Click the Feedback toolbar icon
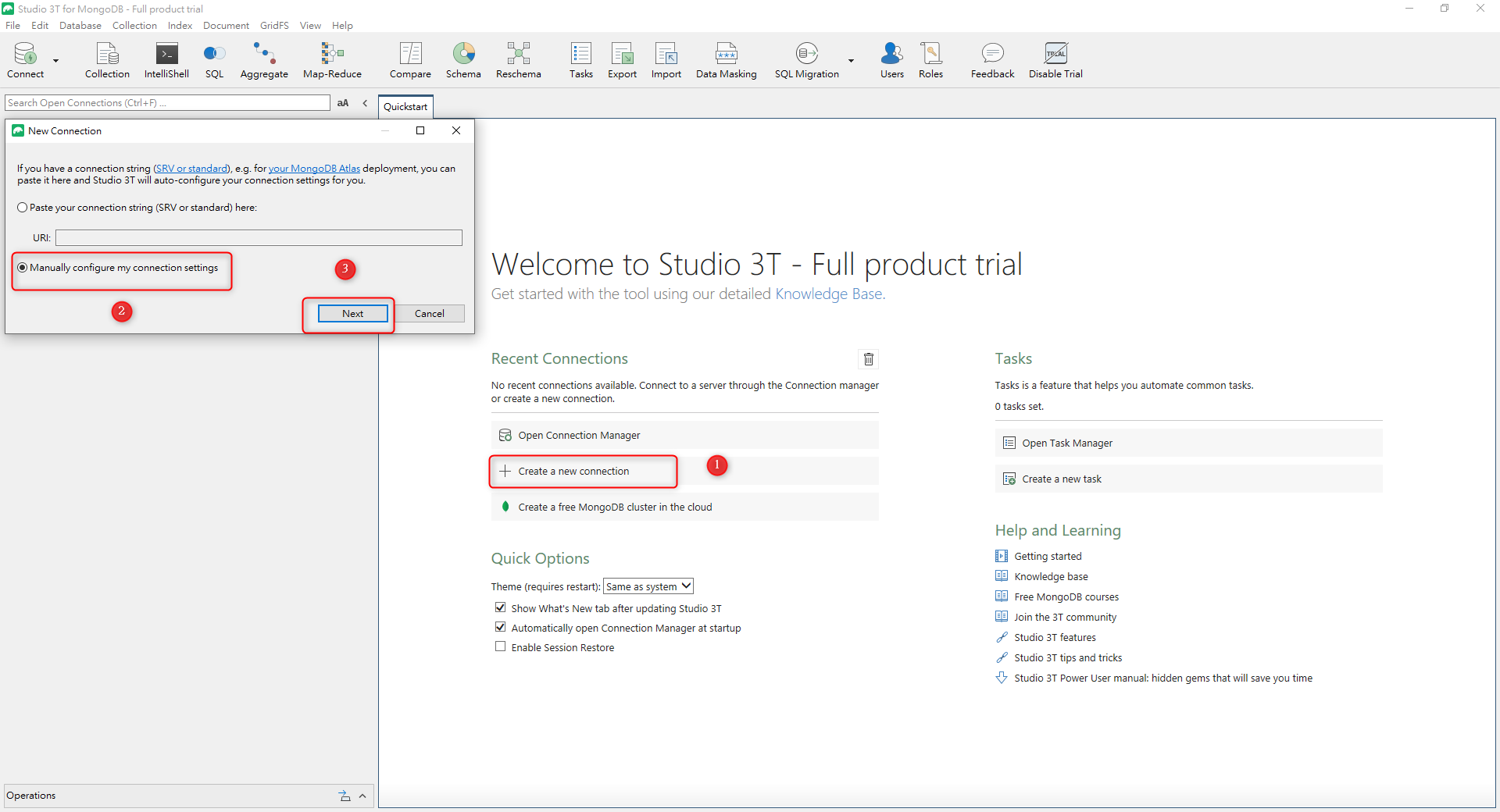 (992, 60)
